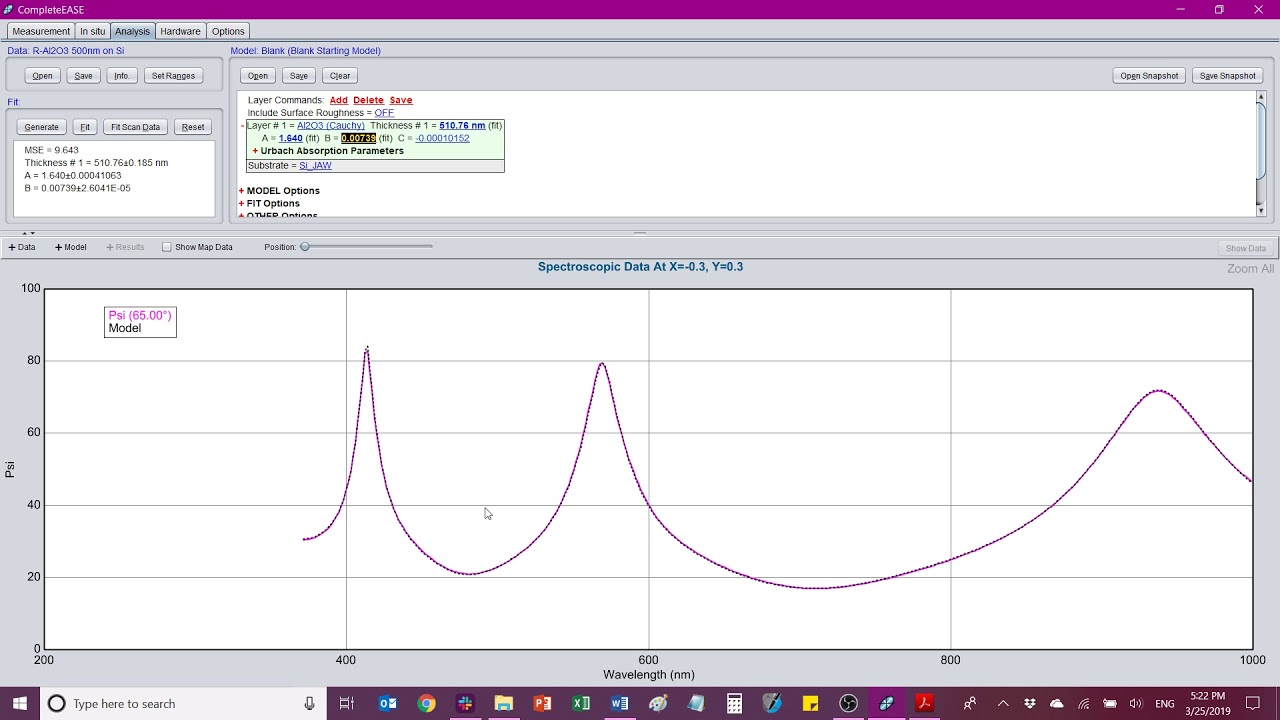The height and width of the screenshot is (720, 1280).
Task: Open the Options tab
Action: (x=228, y=31)
